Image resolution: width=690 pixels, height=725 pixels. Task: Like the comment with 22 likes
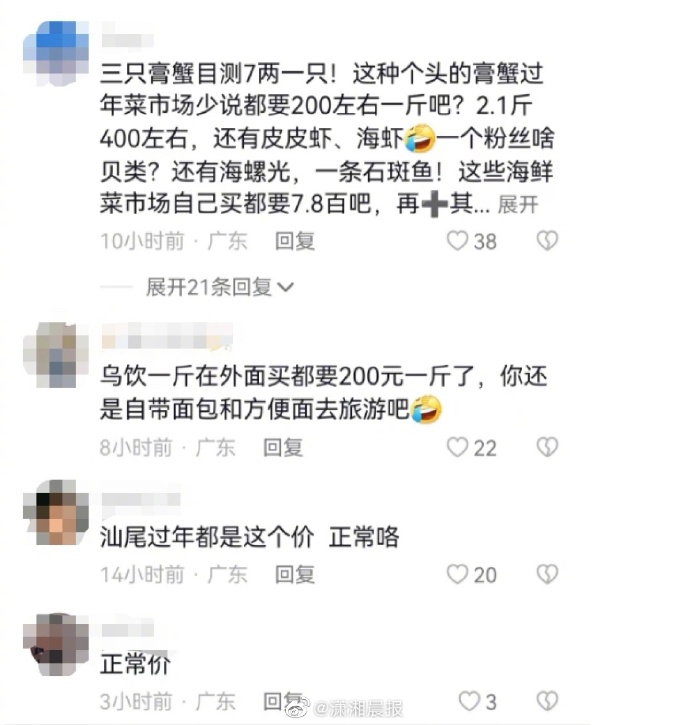(x=457, y=447)
